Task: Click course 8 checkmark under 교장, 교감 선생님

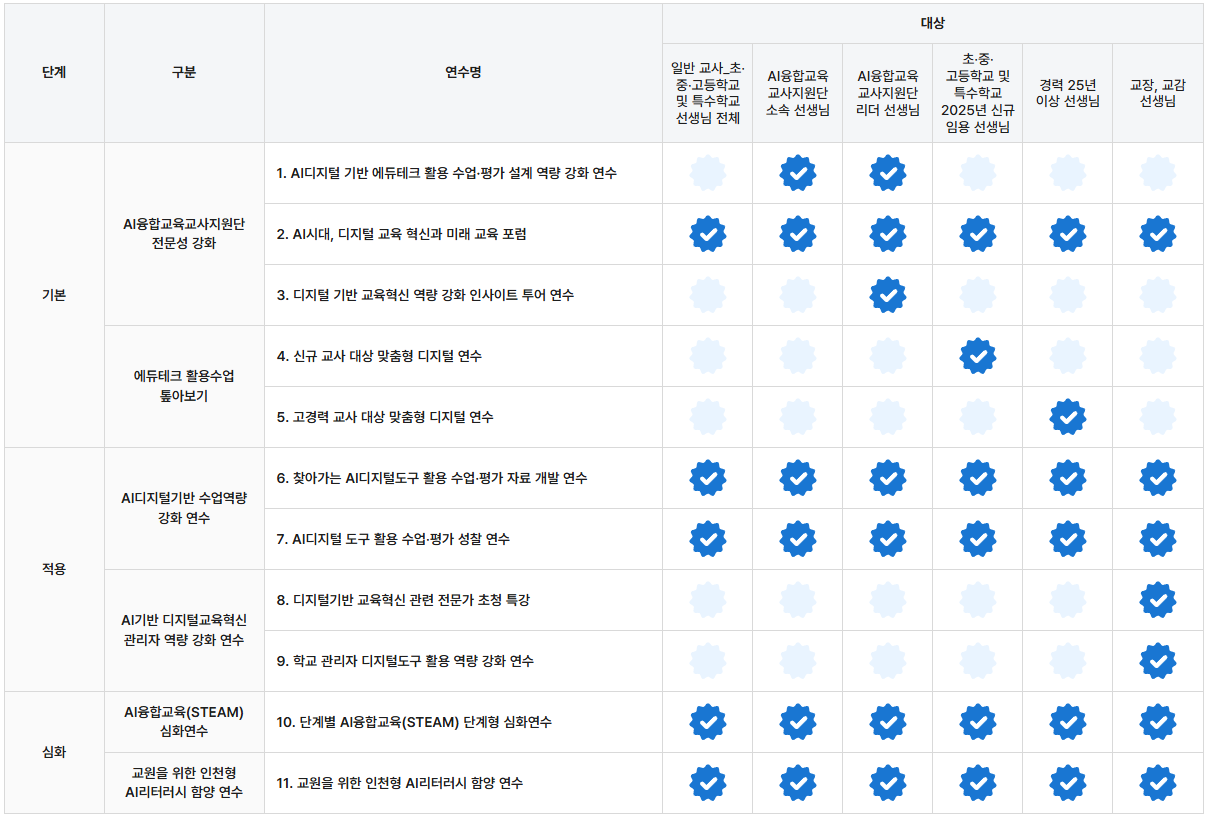Action: click(x=1157, y=600)
